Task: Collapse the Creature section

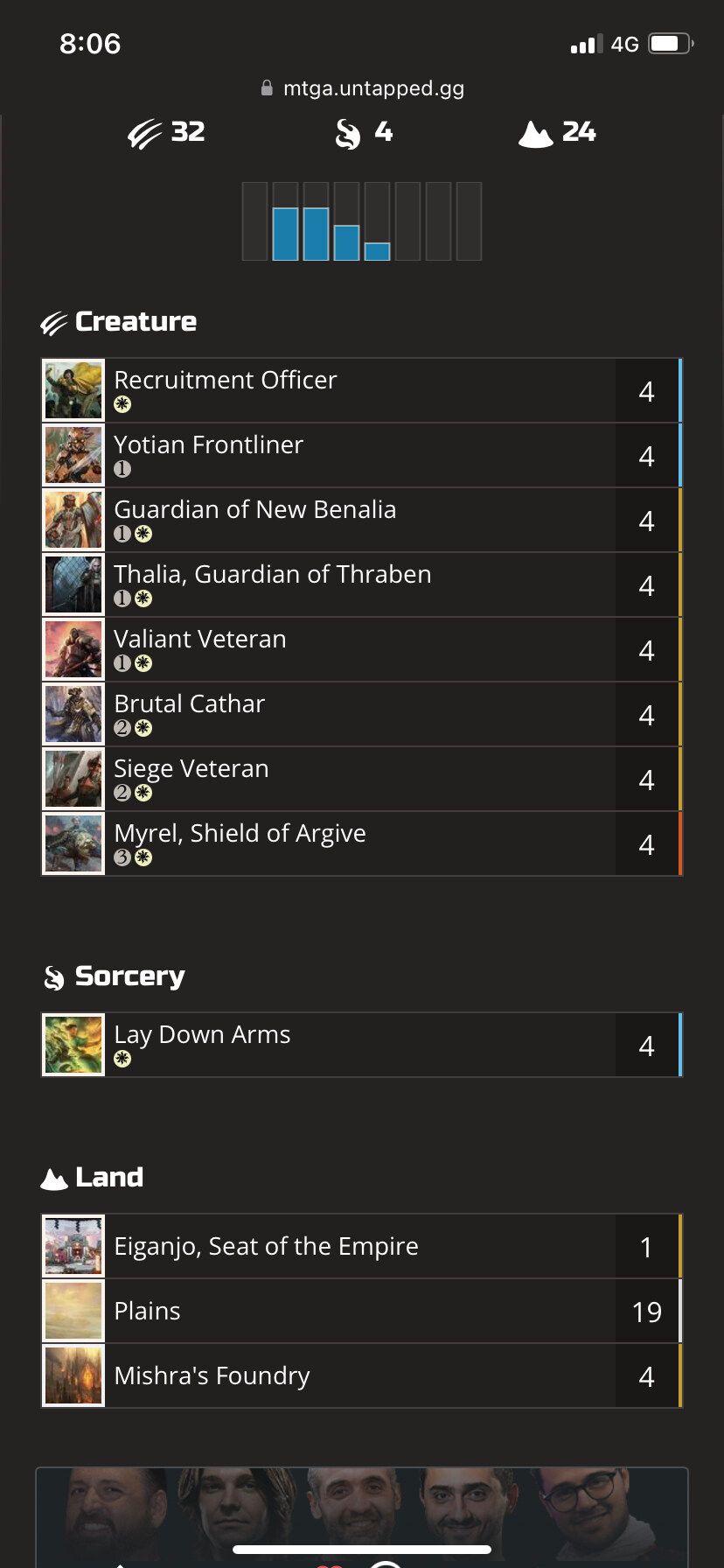Action: [136, 321]
